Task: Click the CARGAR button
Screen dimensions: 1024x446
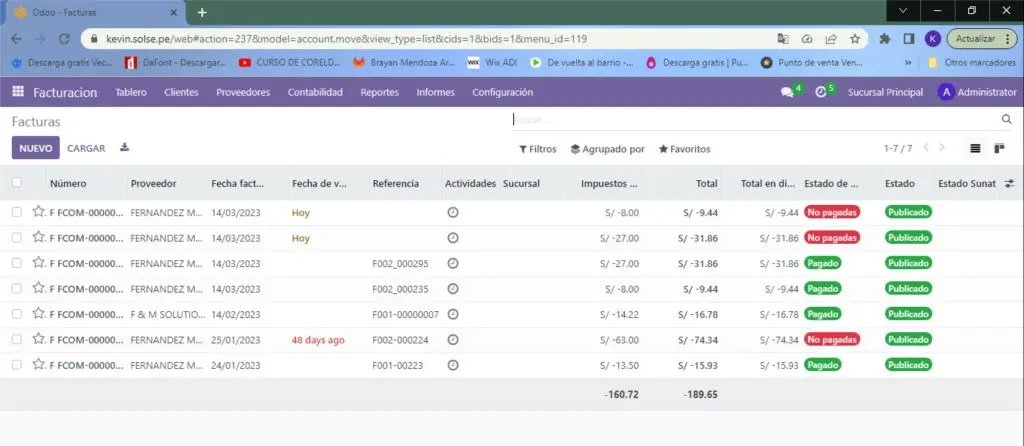Action: click(x=86, y=148)
